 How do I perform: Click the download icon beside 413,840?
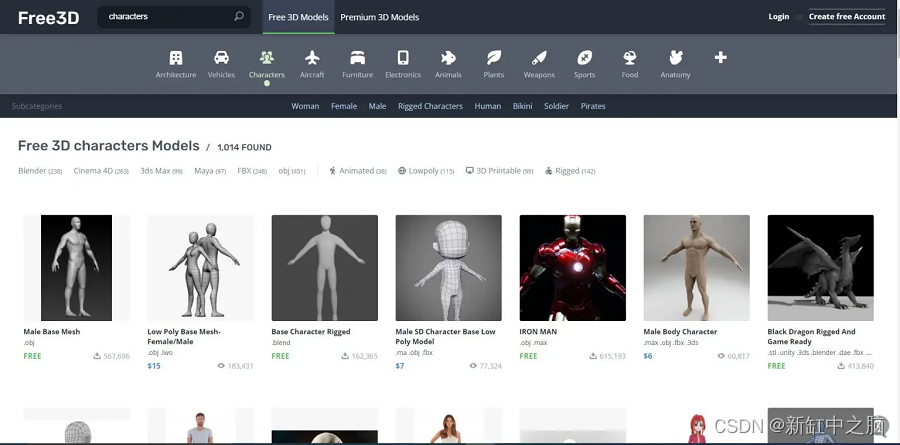(840, 366)
